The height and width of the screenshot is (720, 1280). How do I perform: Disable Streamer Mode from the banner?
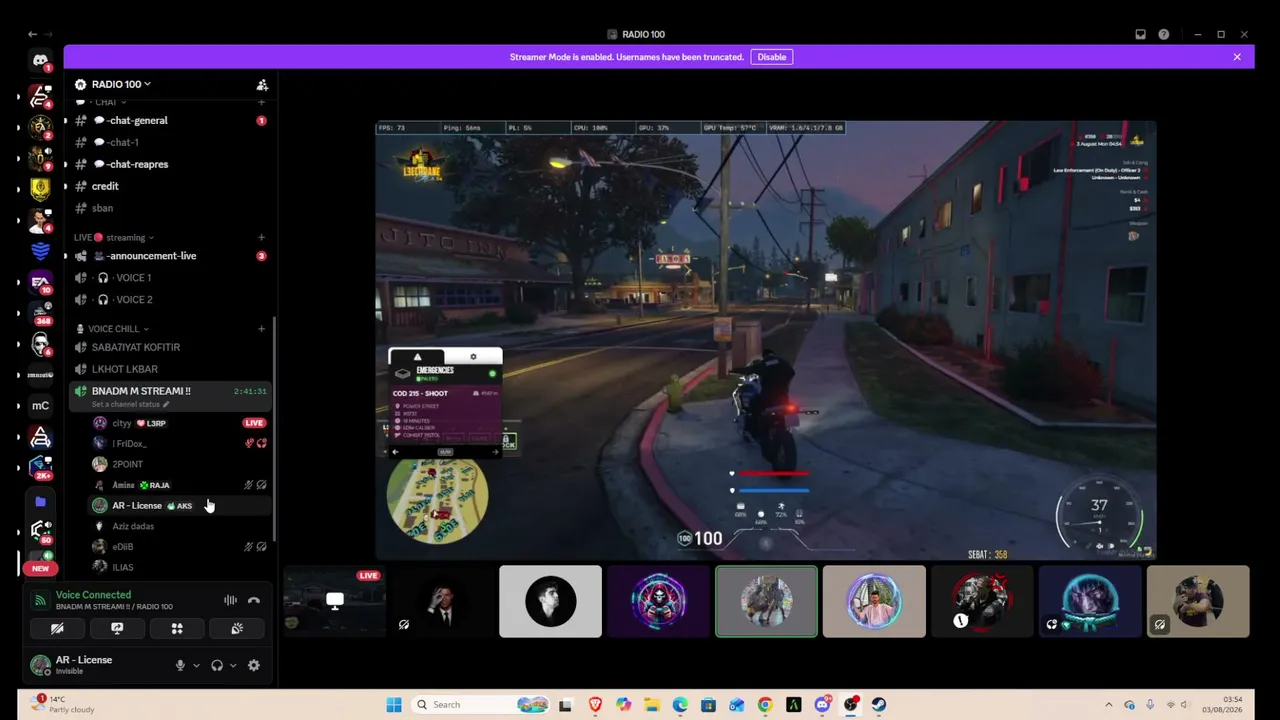click(x=772, y=57)
